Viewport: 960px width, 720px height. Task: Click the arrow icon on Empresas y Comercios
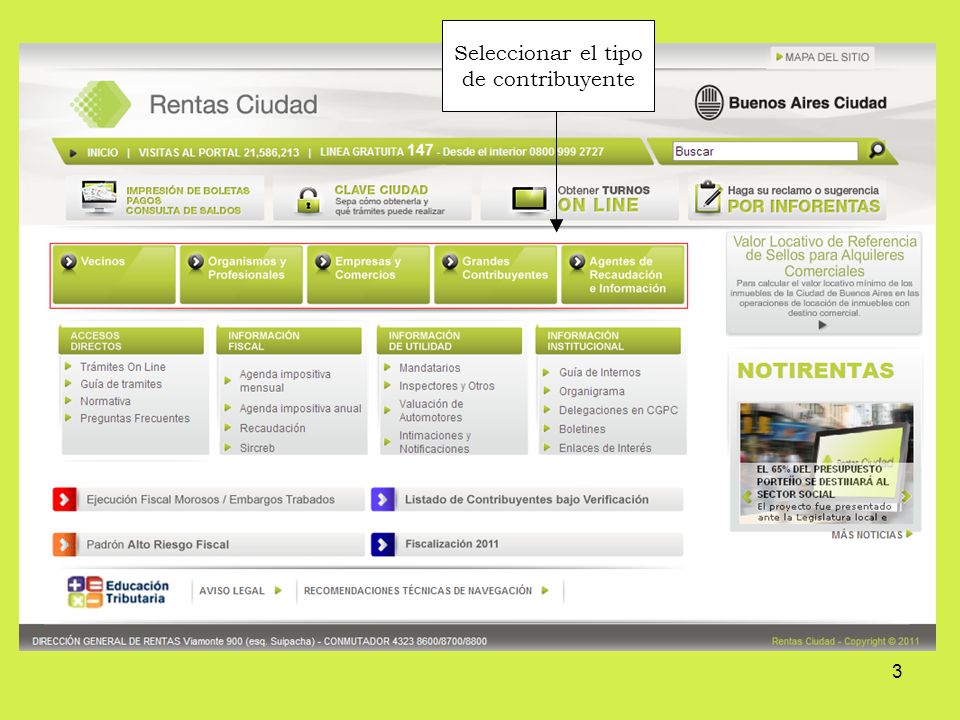coord(323,261)
